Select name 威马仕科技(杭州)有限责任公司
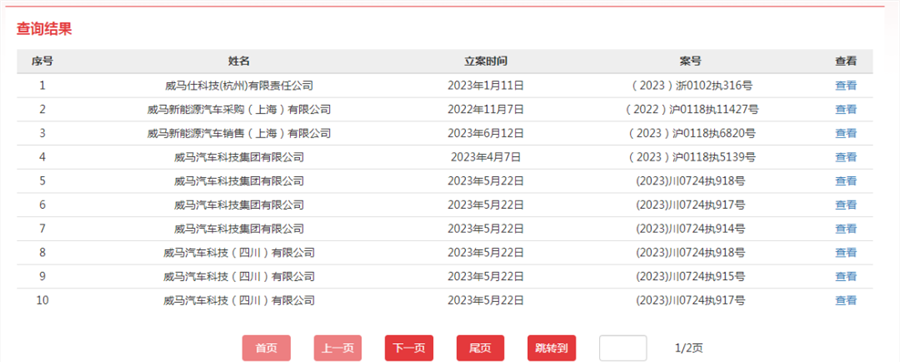900x362 pixels. 239,85
